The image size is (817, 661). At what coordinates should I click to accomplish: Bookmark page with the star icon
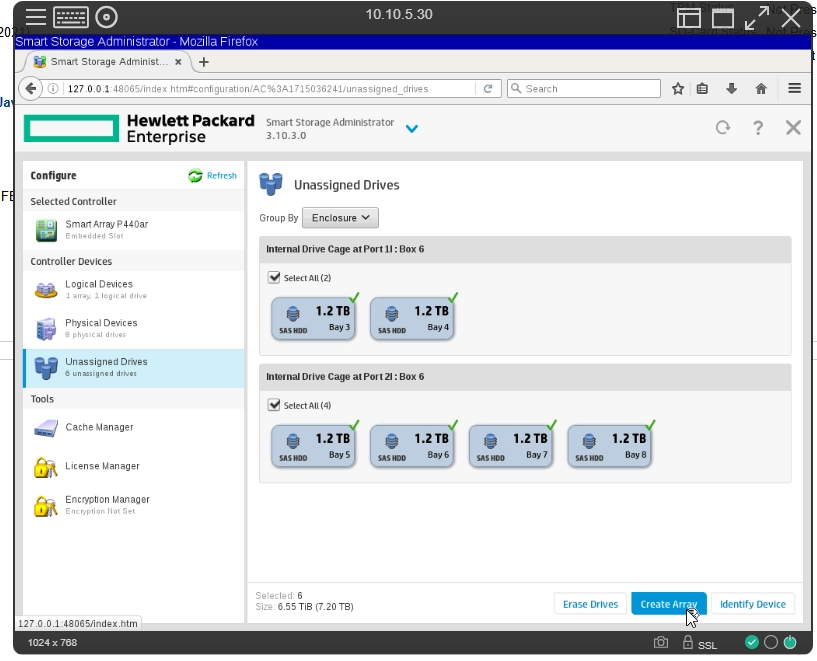click(x=677, y=89)
